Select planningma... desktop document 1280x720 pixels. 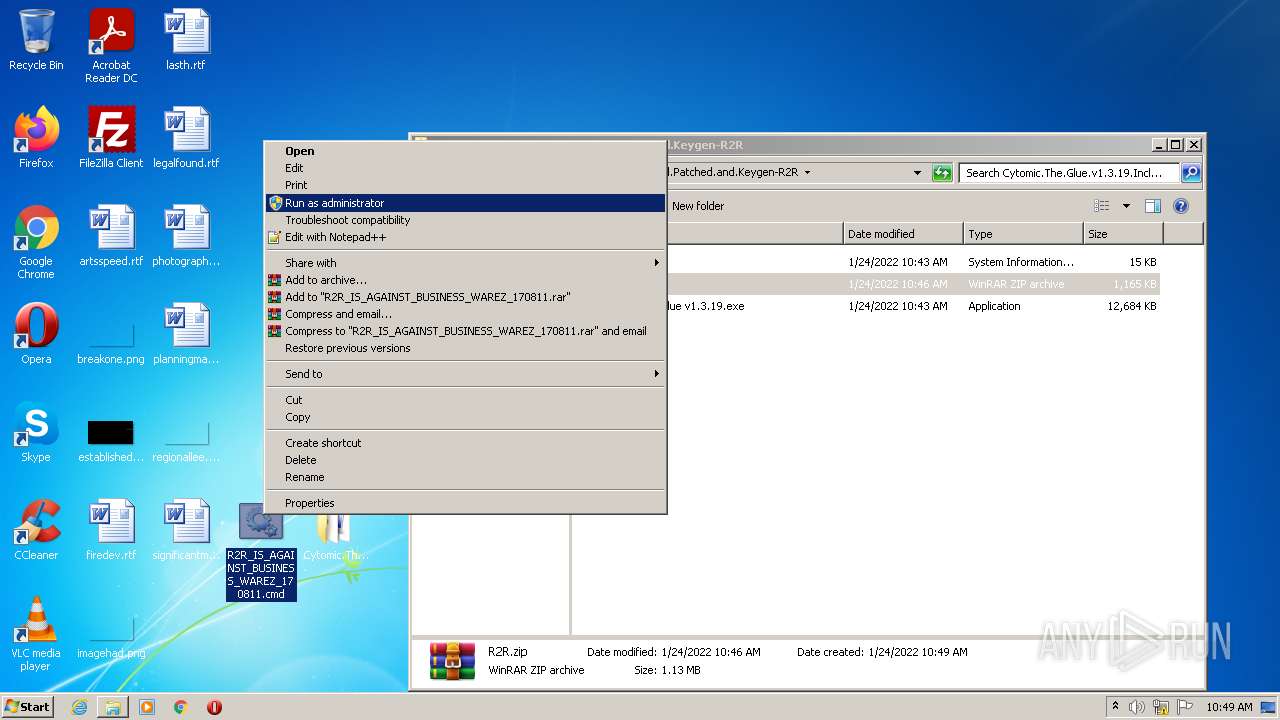click(186, 334)
